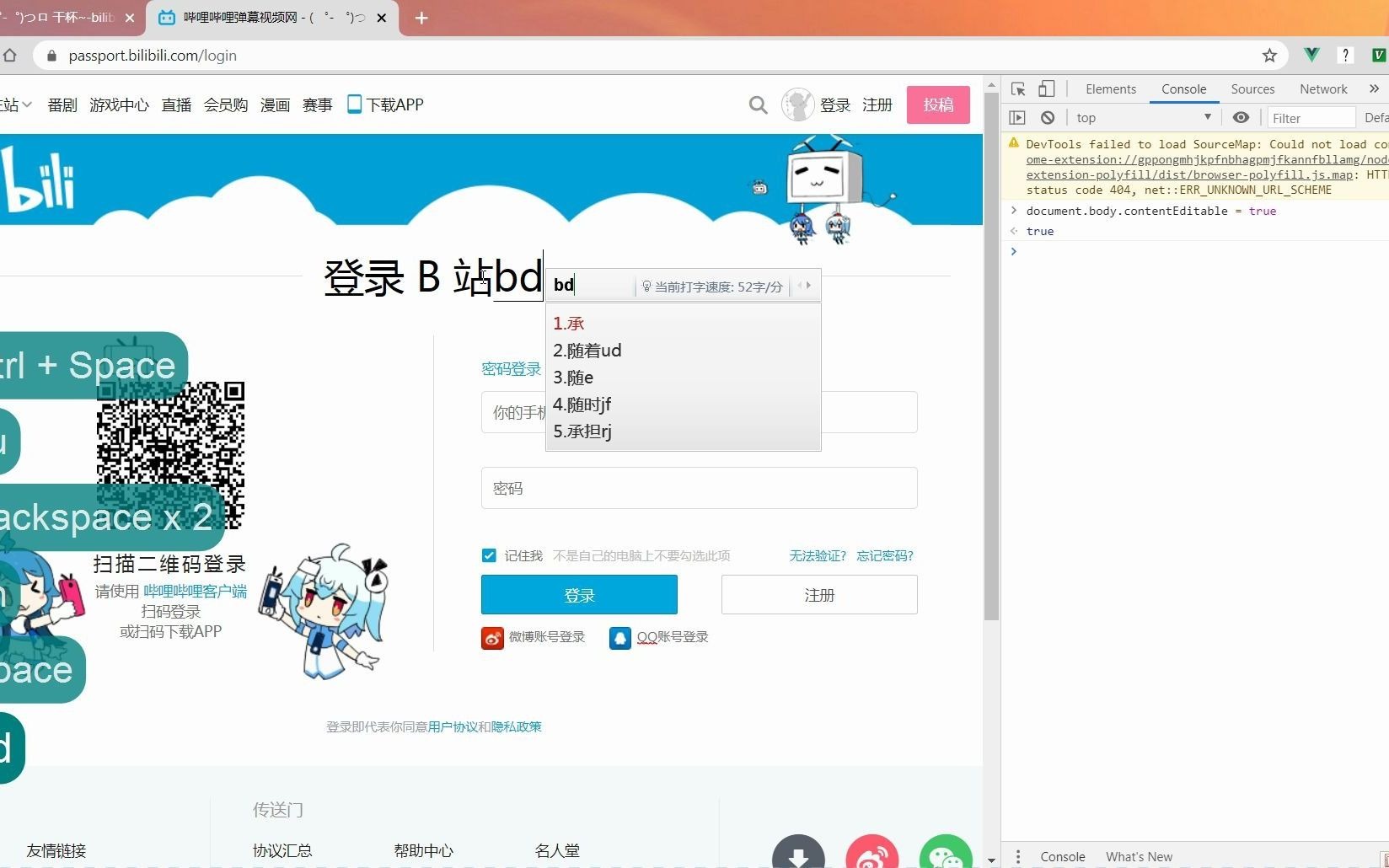Click the green WeChat circle icon in the footer

click(x=946, y=853)
